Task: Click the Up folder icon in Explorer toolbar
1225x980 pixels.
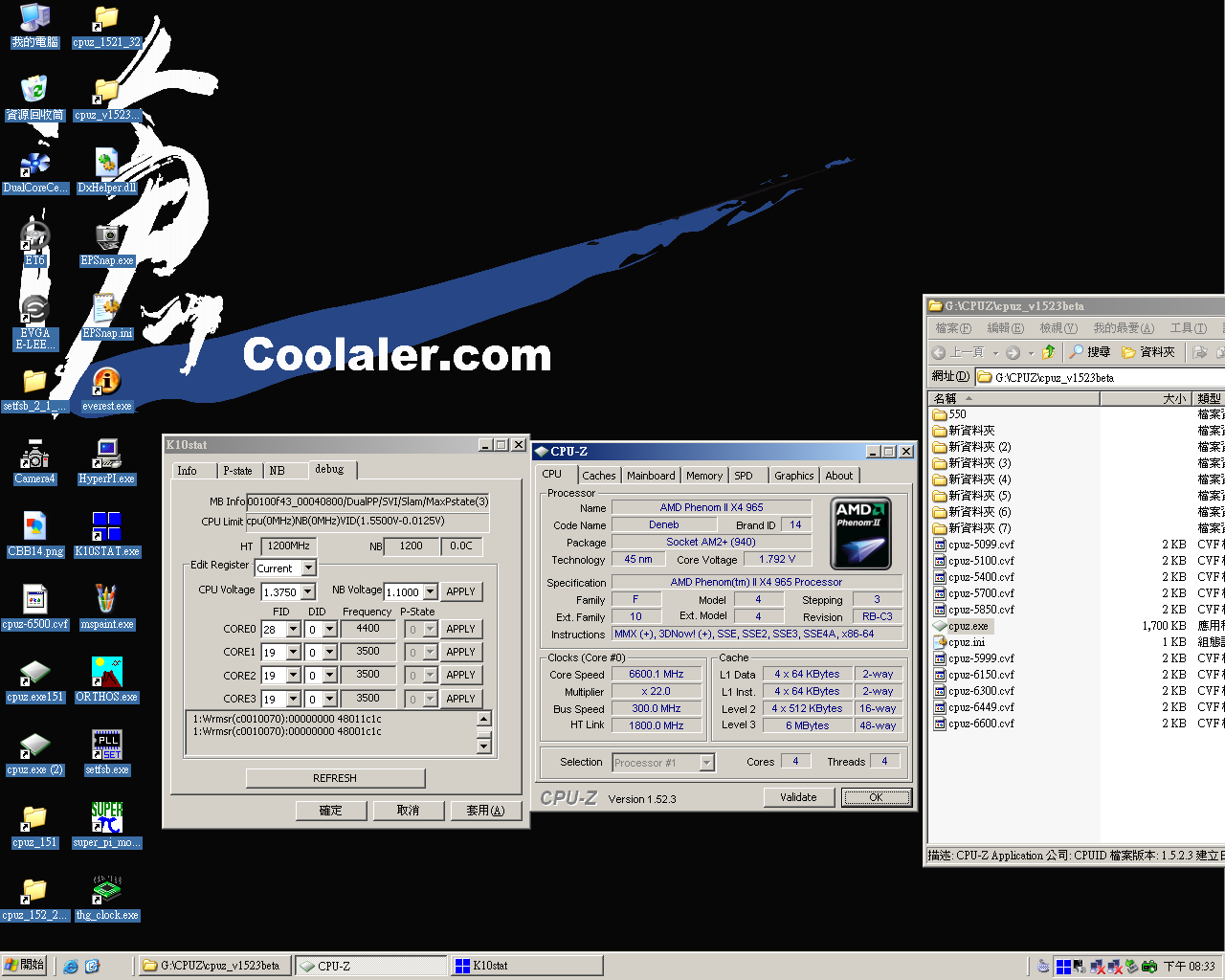Action: coord(1049,352)
